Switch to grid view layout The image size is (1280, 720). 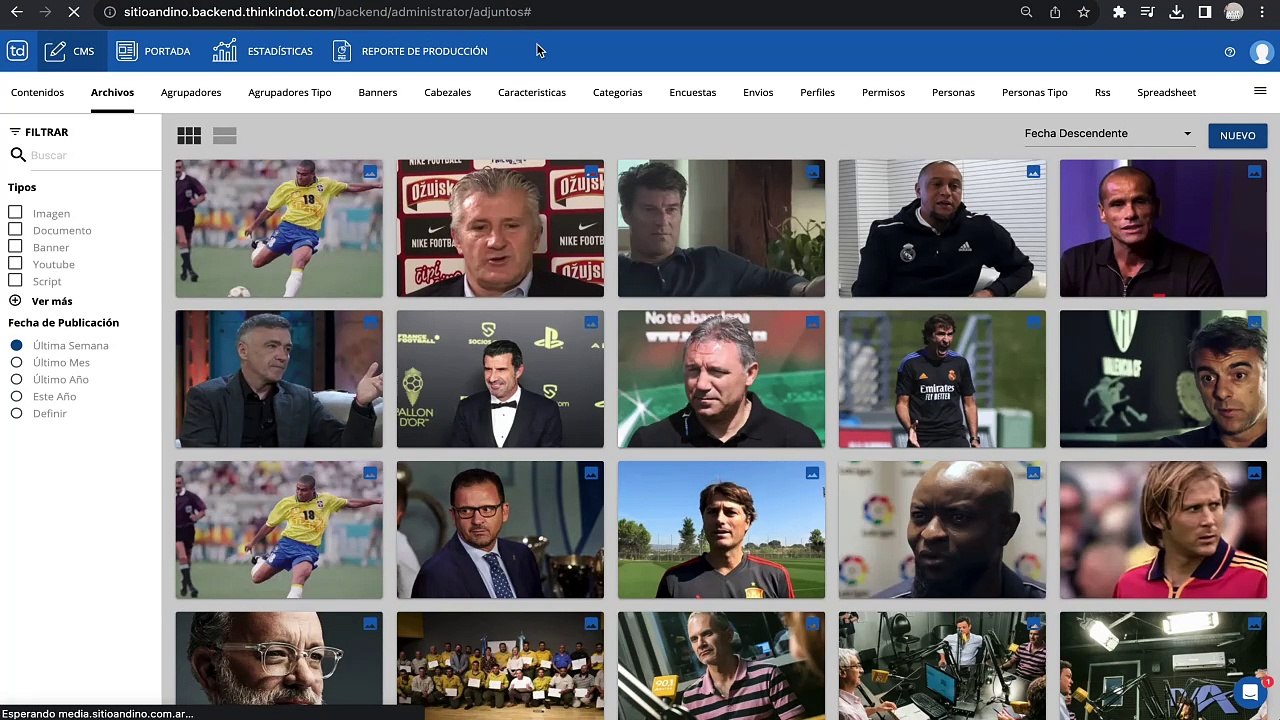pyautogui.click(x=189, y=136)
